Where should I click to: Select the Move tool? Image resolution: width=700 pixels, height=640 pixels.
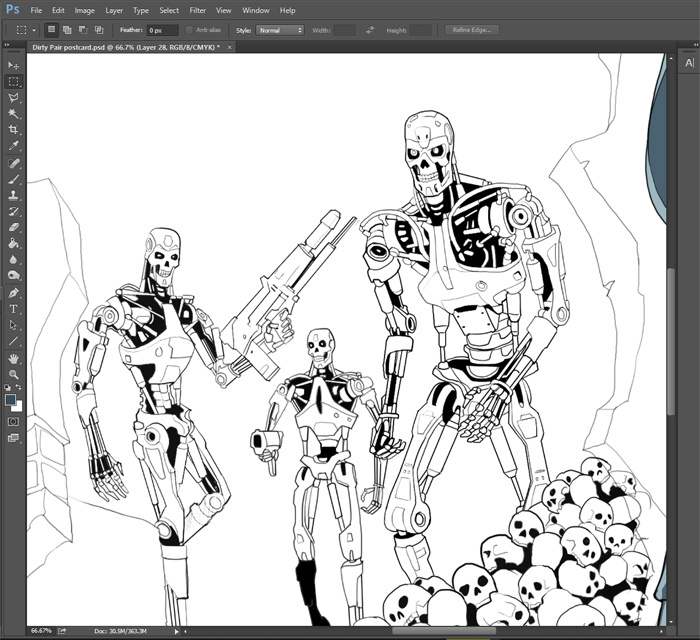click(x=13, y=66)
